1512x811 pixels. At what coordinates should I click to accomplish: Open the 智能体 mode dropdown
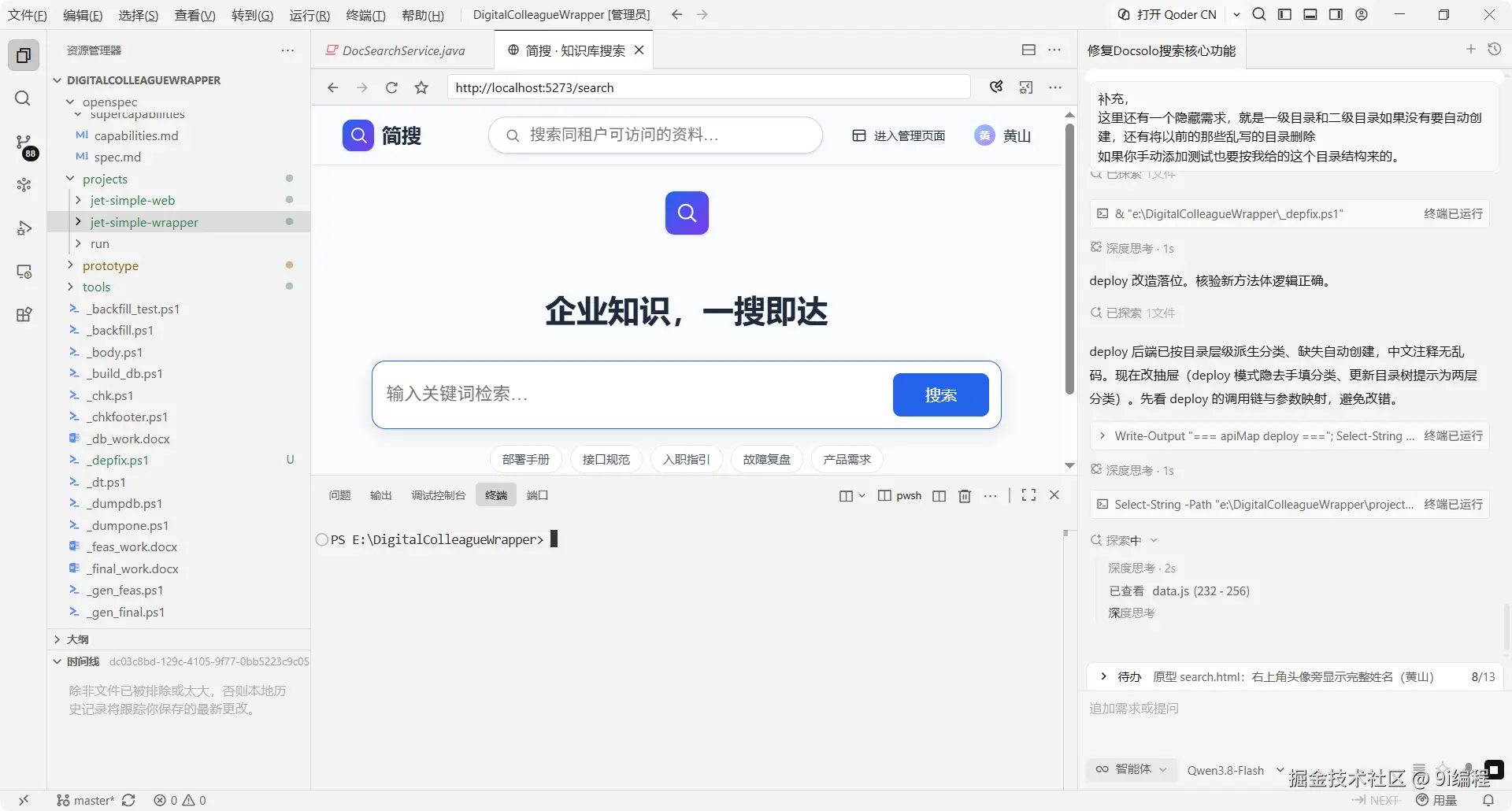[1132, 769]
